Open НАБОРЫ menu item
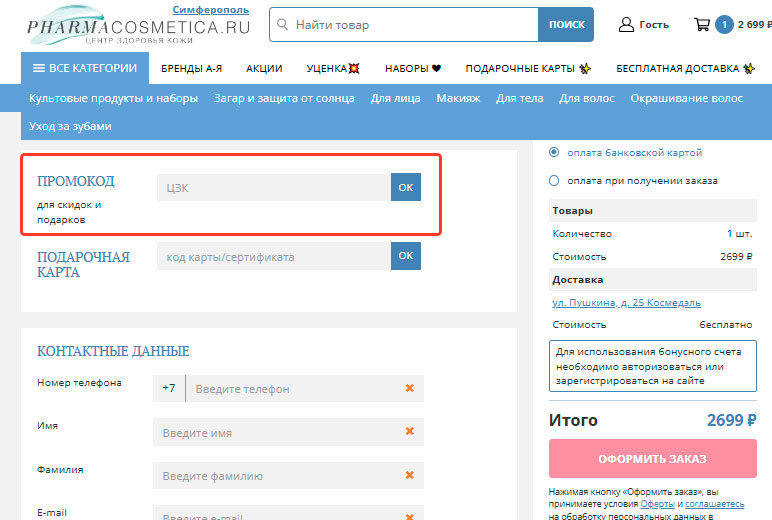Screen dimensions: 772x520 click(x=413, y=68)
